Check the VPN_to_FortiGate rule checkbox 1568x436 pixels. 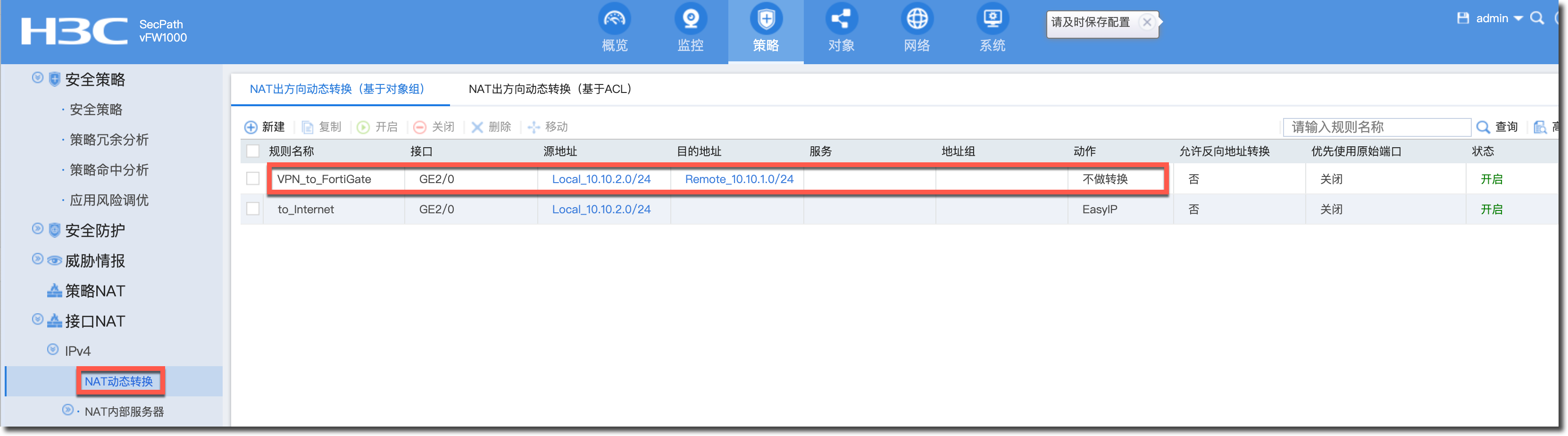253,178
